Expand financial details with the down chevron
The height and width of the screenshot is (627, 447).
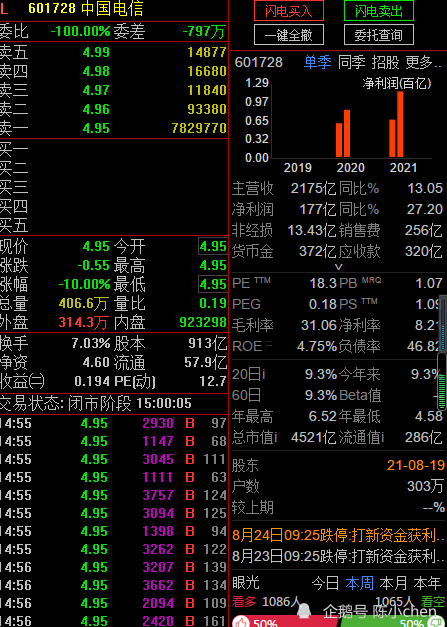click(x=338, y=267)
